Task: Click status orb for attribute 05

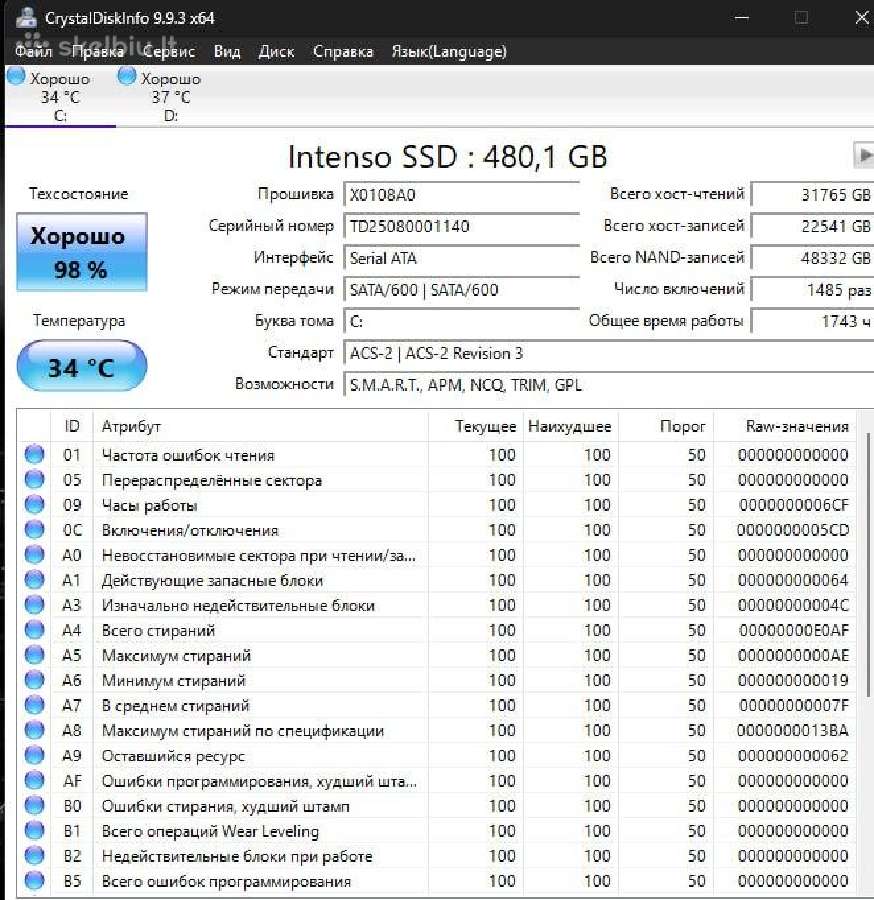Action: click(34, 479)
